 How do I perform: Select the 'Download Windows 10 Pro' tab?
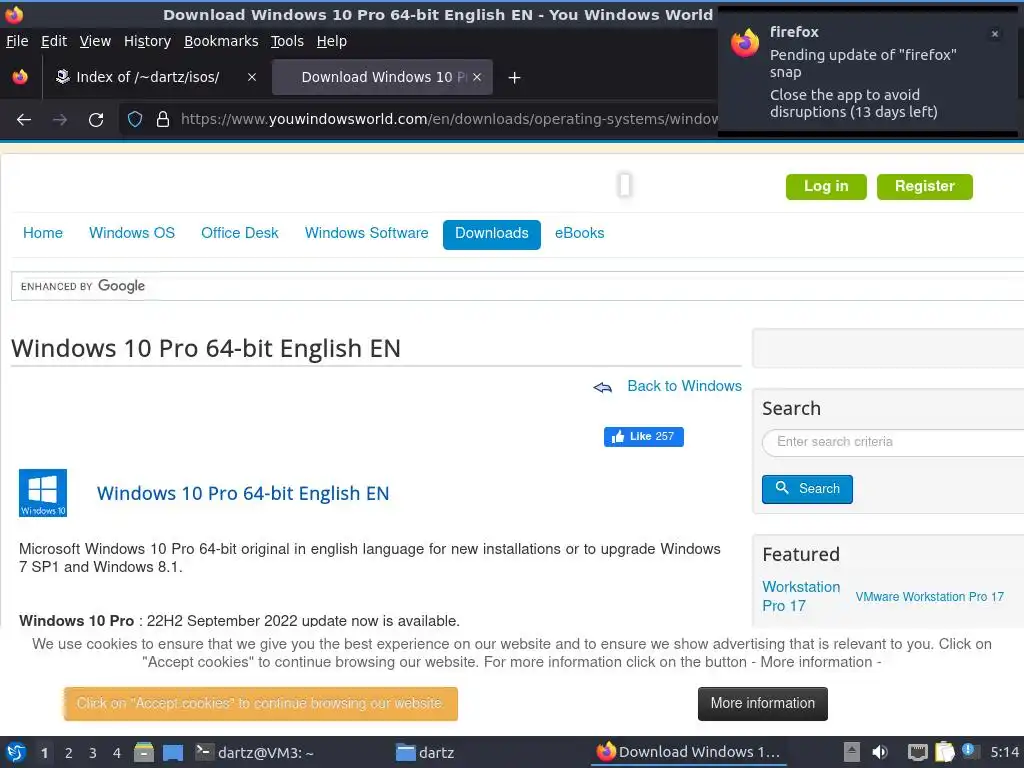[x=382, y=77]
